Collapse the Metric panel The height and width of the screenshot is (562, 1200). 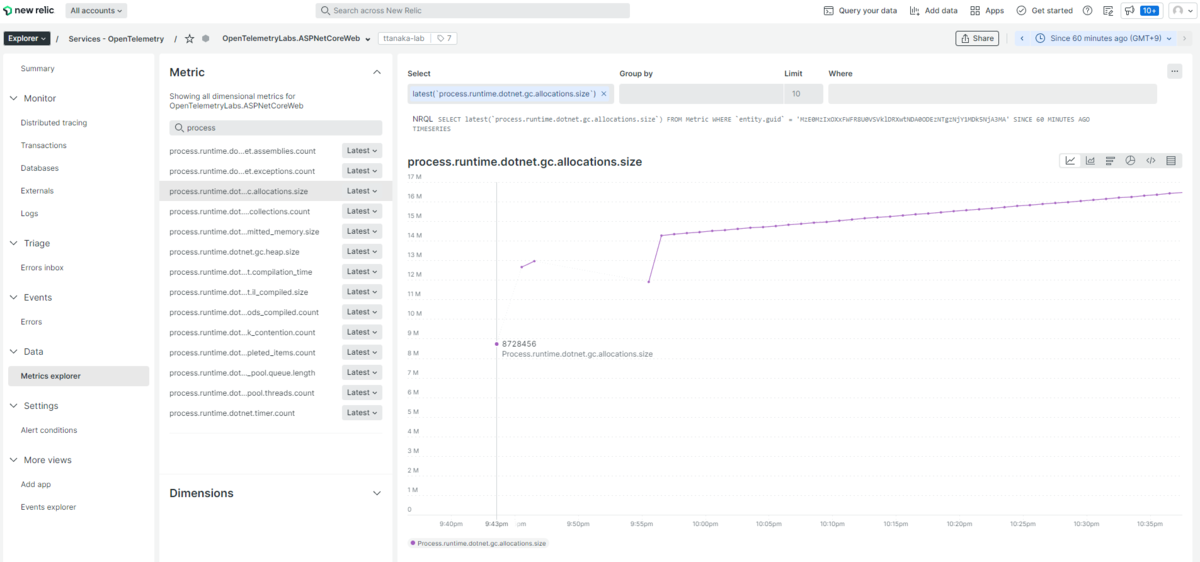click(377, 72)
